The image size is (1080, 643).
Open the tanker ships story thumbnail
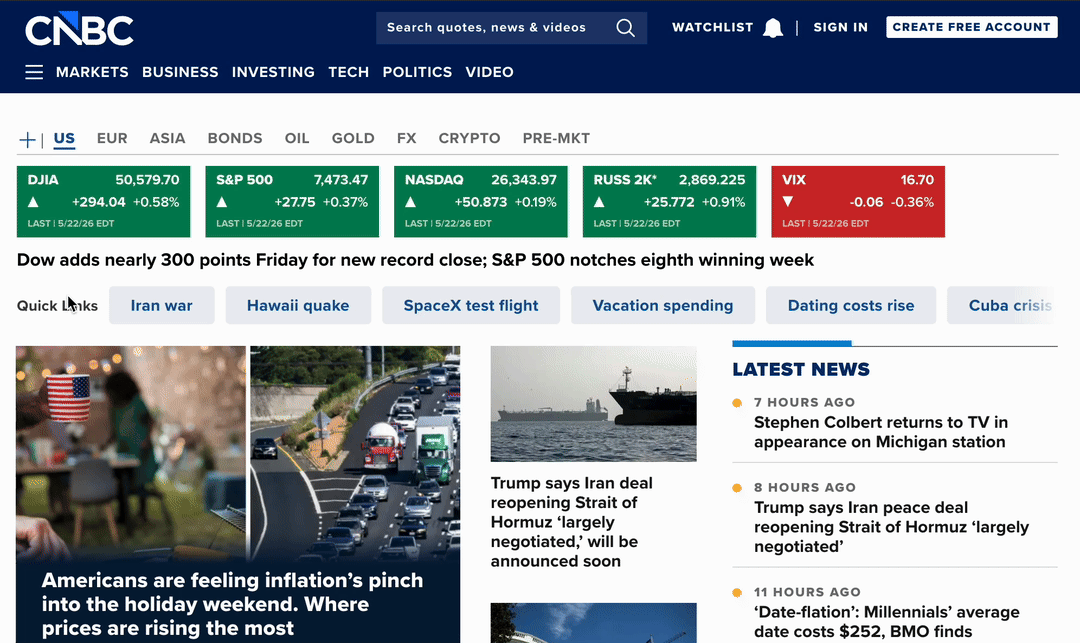click(x=594, y=403)
